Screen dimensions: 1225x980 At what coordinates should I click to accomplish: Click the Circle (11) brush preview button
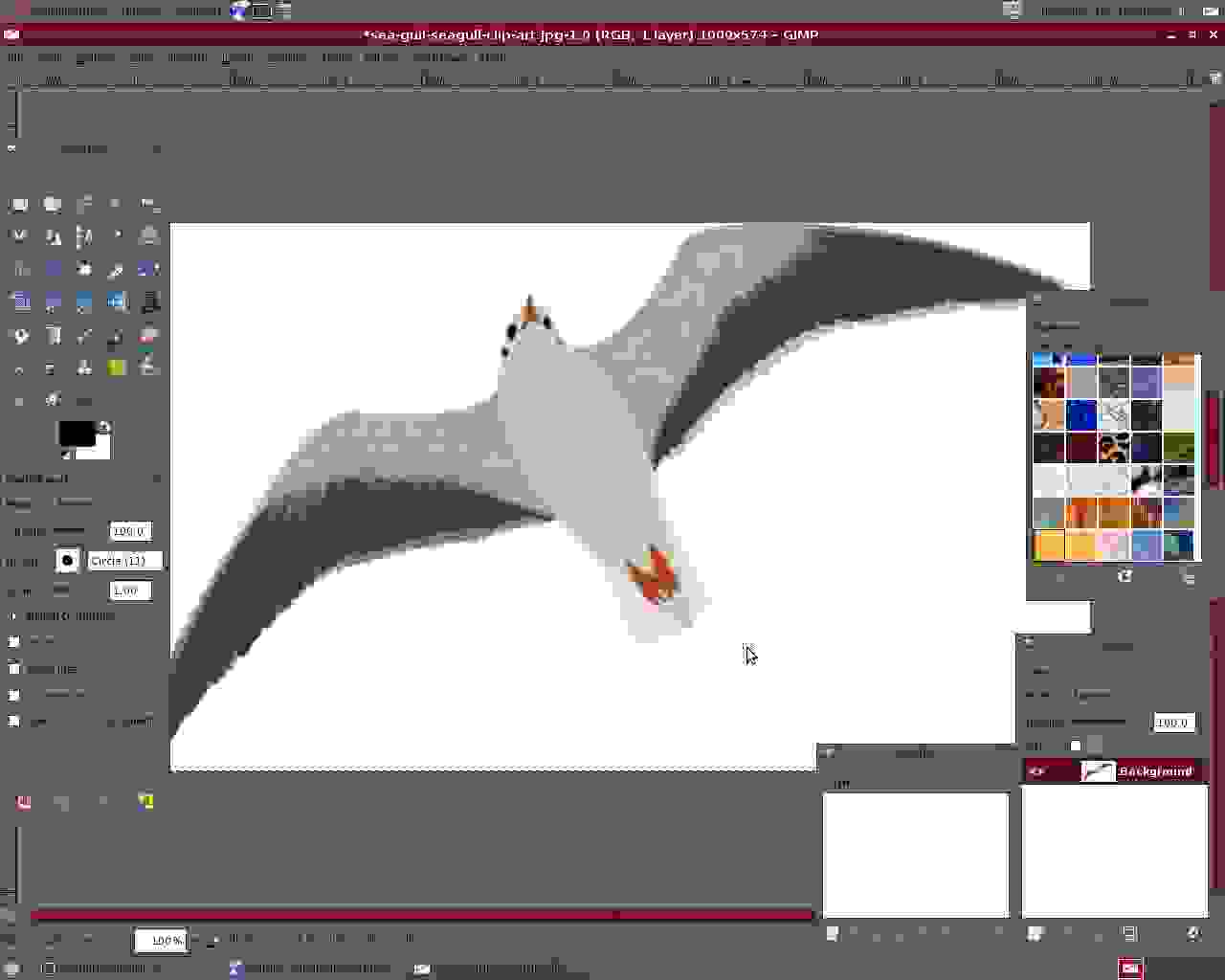67,561
